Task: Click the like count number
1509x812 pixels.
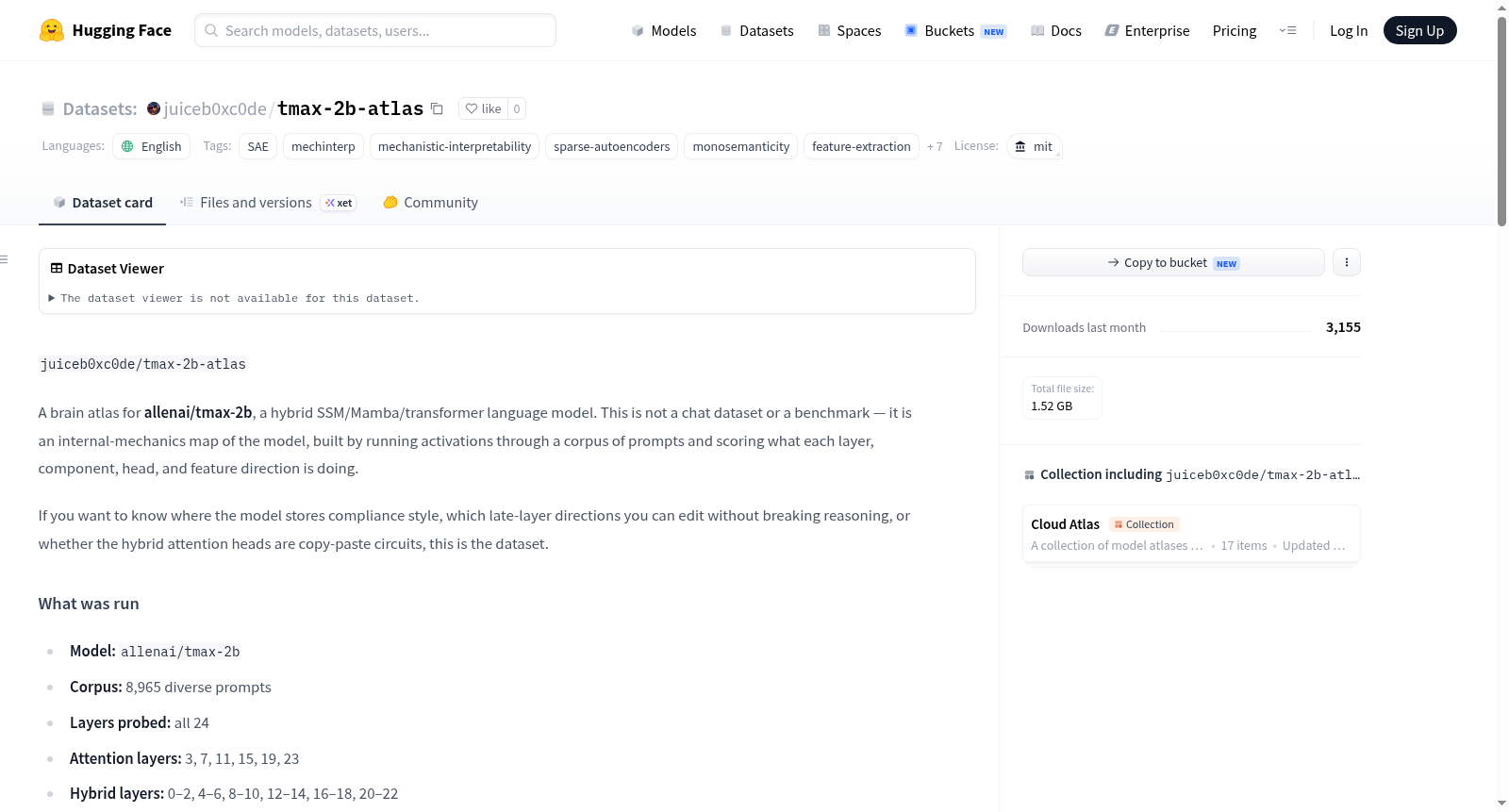Action: [517, 108]
